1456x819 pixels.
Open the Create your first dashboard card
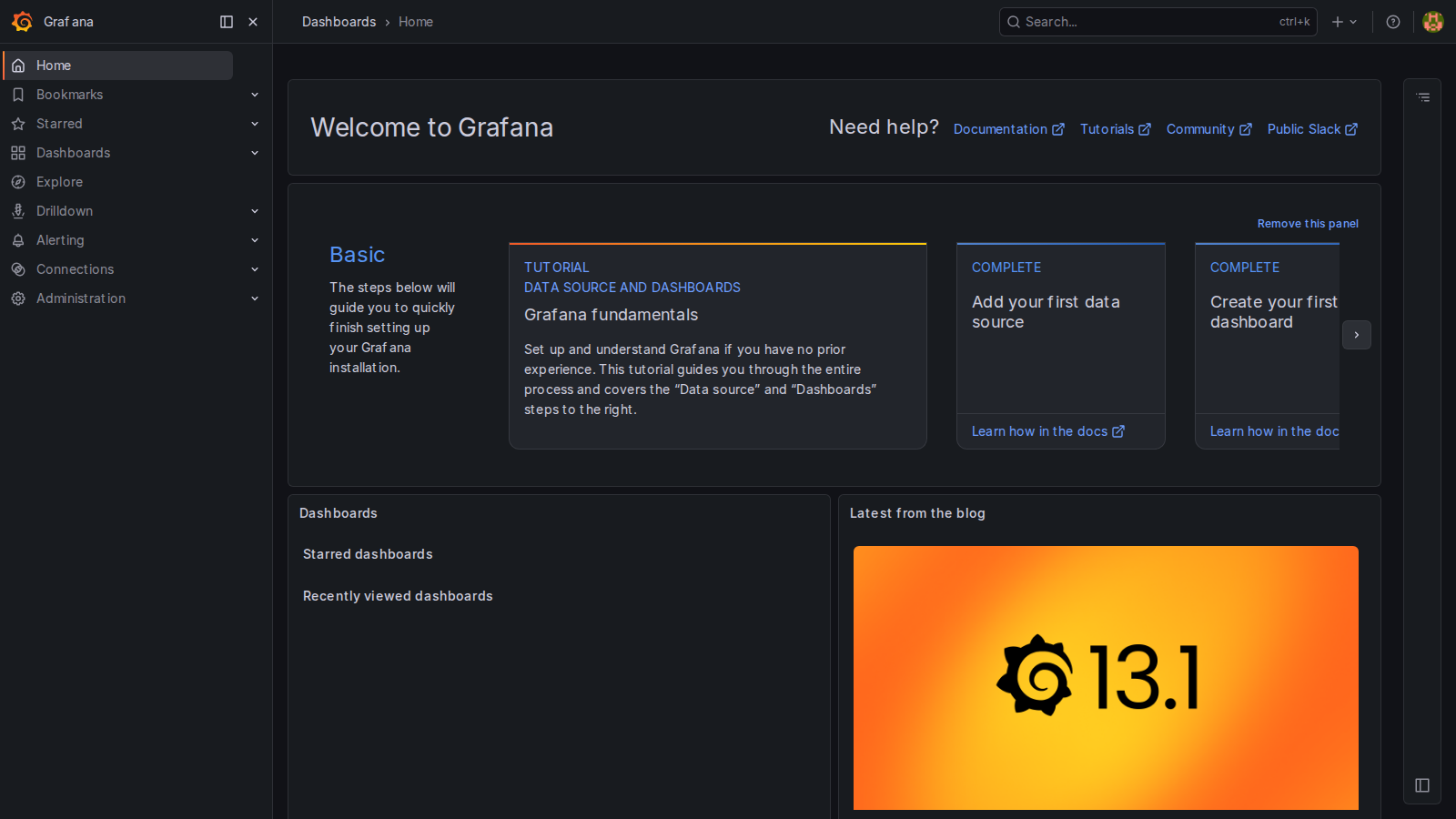(x=1267, y=346)
